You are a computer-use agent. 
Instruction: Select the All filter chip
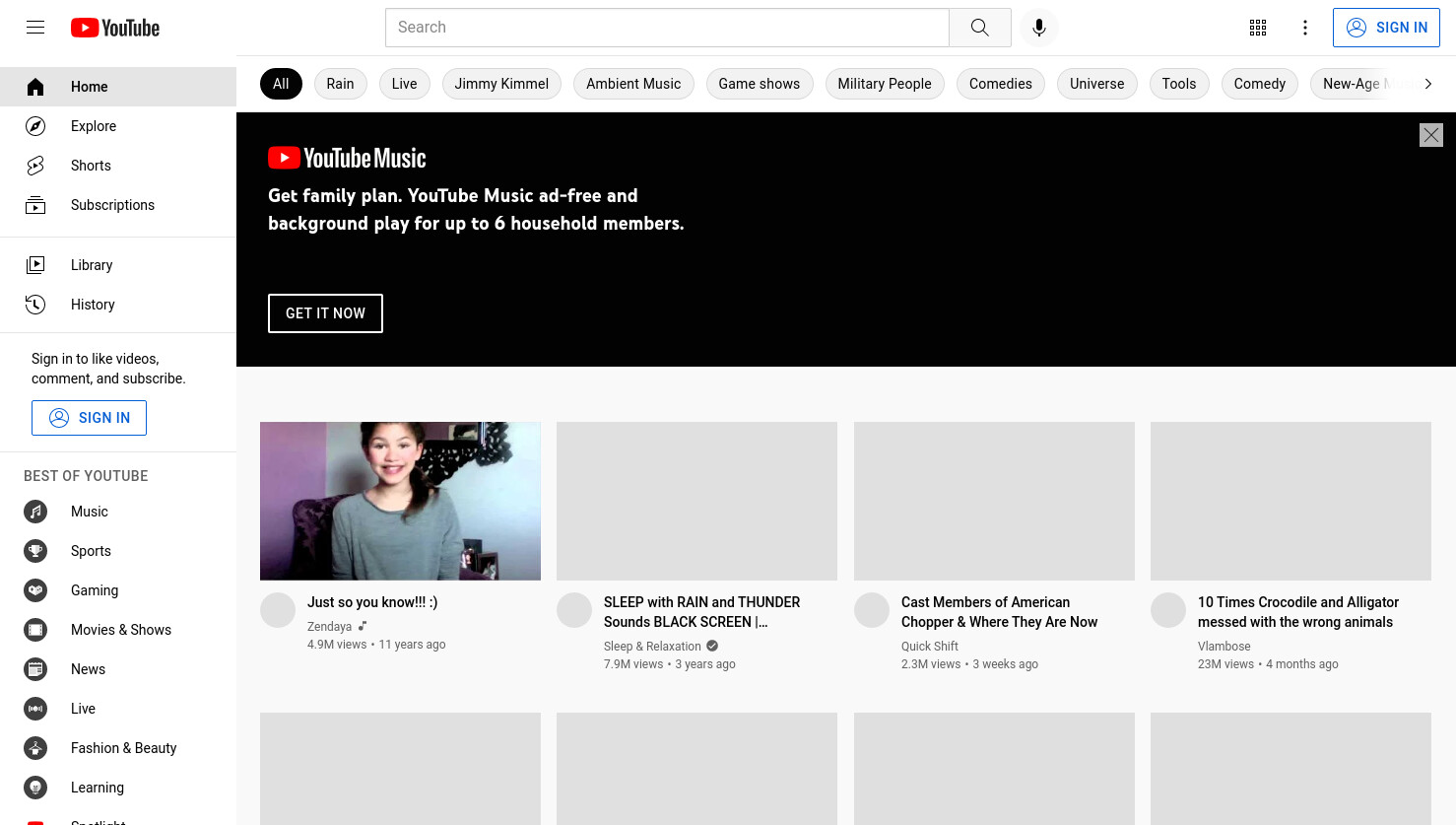(x=281, y=84)
